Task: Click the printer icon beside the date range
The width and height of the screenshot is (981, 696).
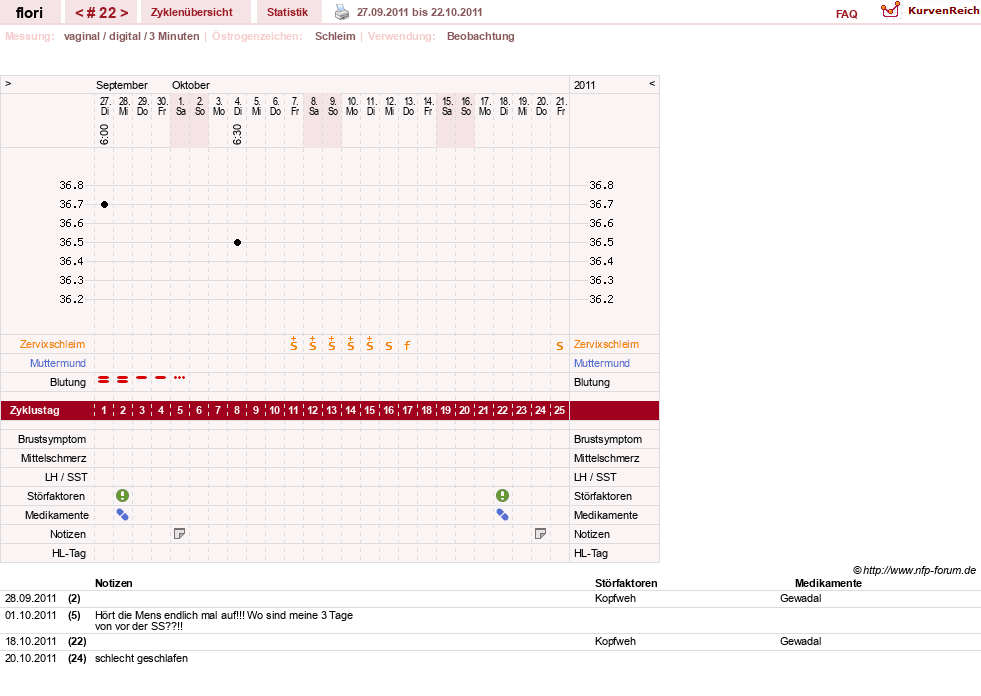Action: pos(342,12)
